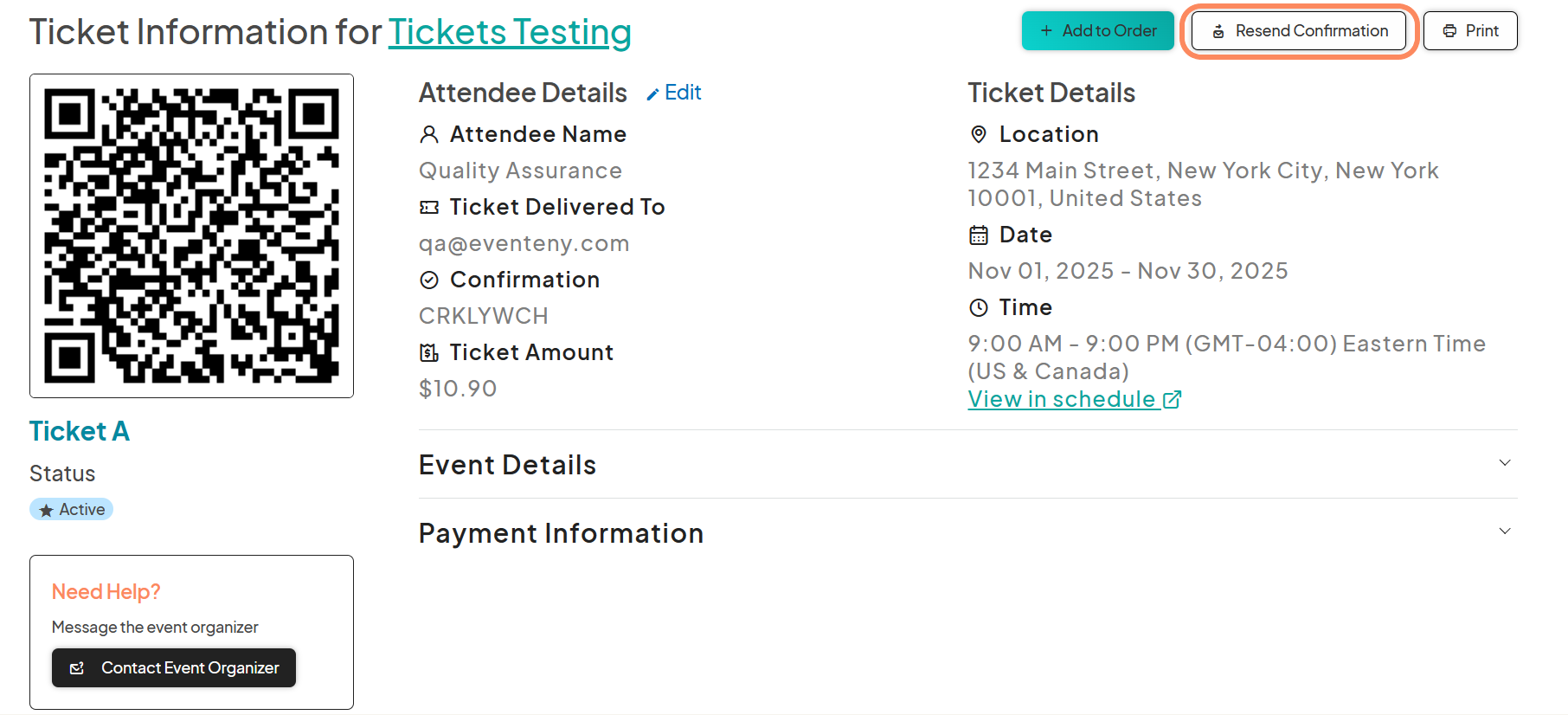The height and width of the screenshot is (715, 1568).
Task: Click the plus icon on Add to Order
Action: (x=1046, y=30)
